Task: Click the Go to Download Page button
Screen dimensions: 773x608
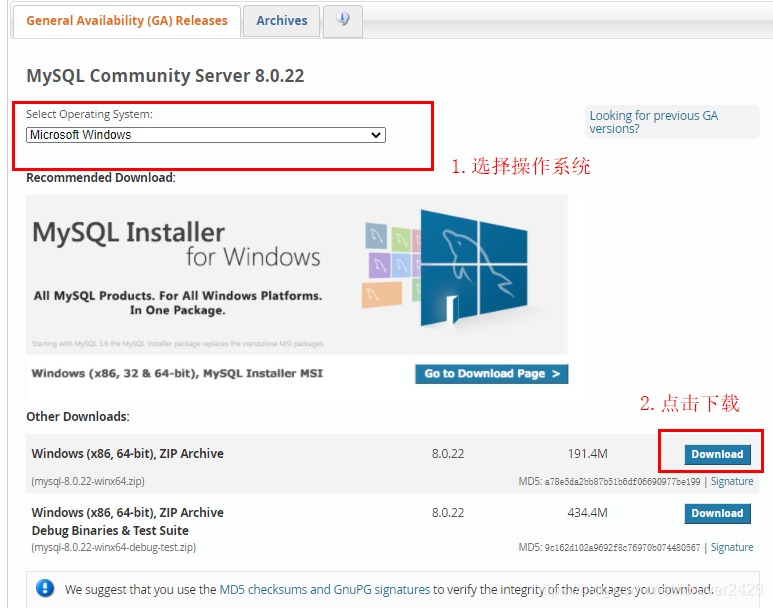Action: [492, 374]
